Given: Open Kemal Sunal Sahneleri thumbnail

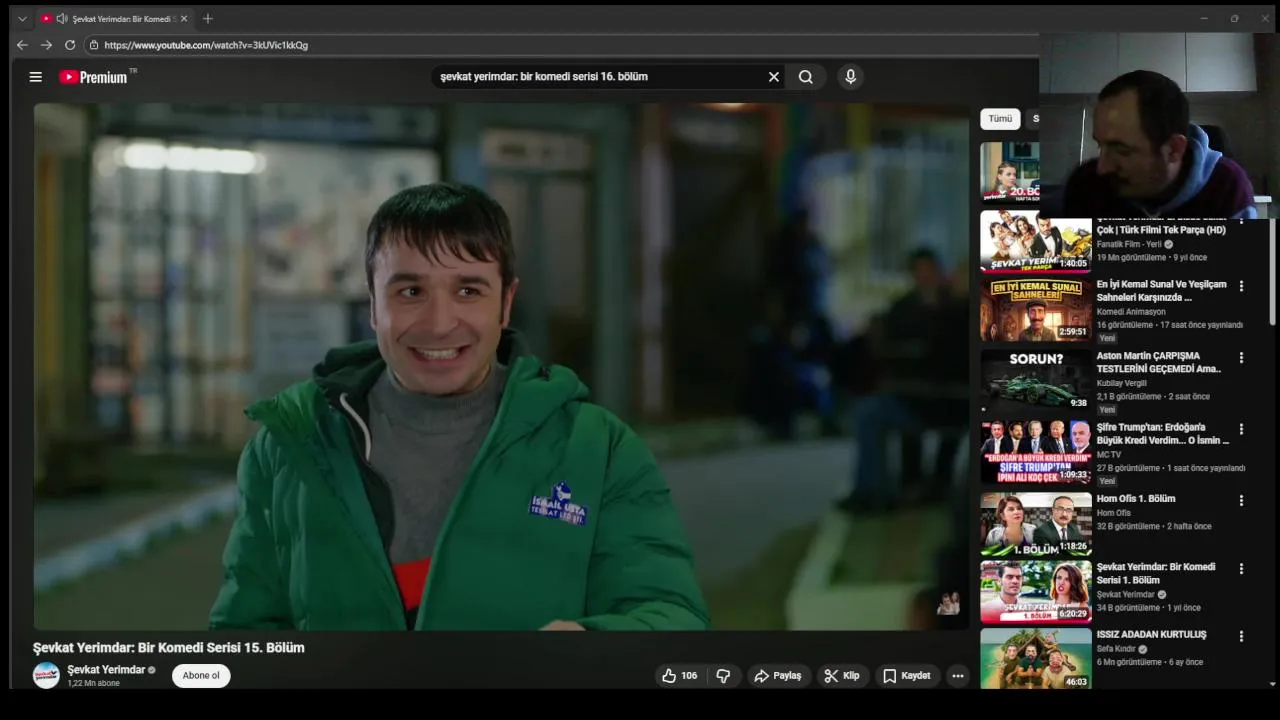Looking at the screenshot, I should tap(1036, 310).
